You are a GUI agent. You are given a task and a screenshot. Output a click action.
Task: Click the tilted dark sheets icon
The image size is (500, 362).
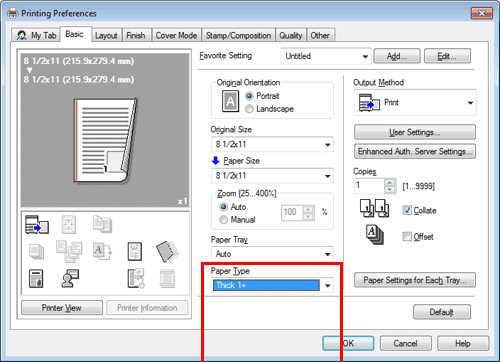tap(167, 251)
